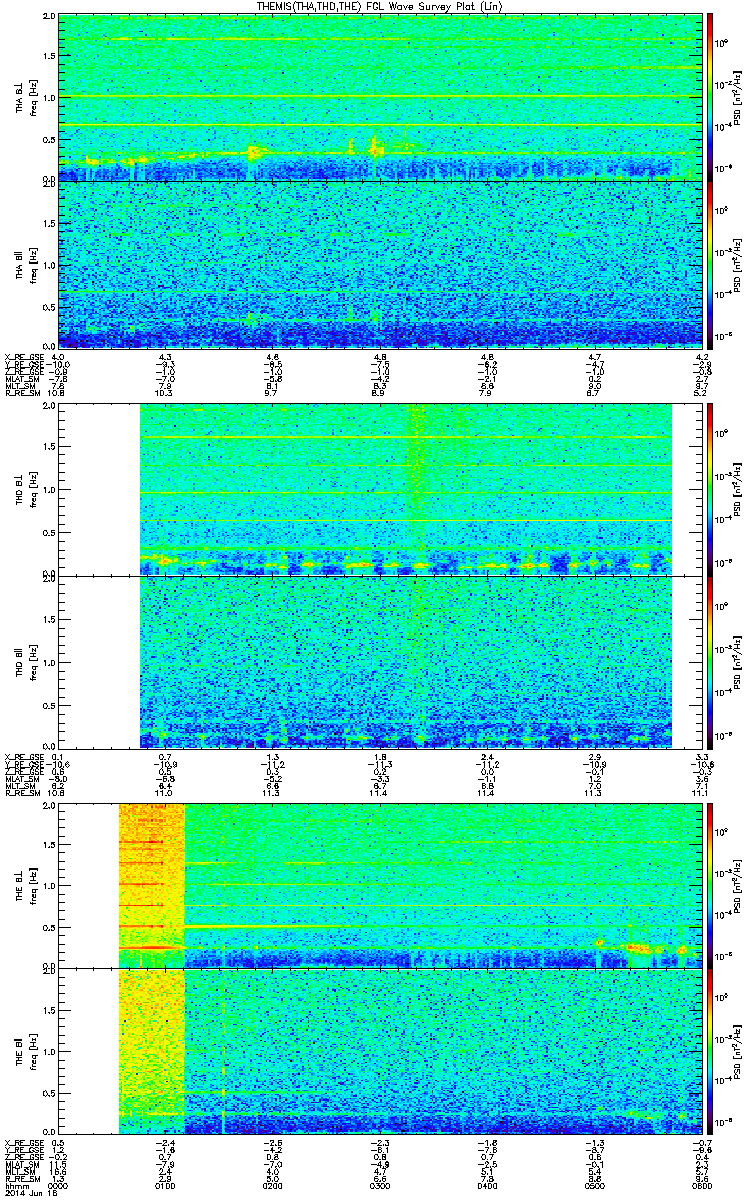
Task: Click the color bar beside THA B-parallel panel
Action: (x=709, y=264)
